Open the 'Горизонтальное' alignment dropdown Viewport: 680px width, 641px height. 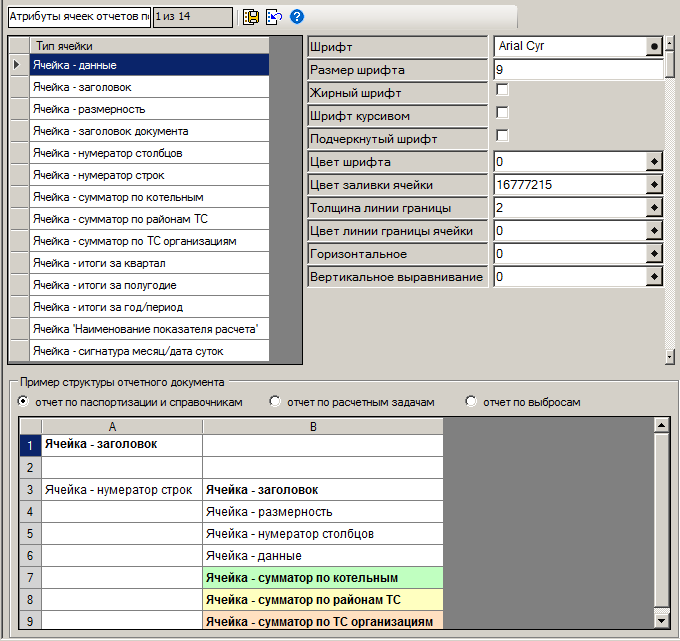click(654, 254)
